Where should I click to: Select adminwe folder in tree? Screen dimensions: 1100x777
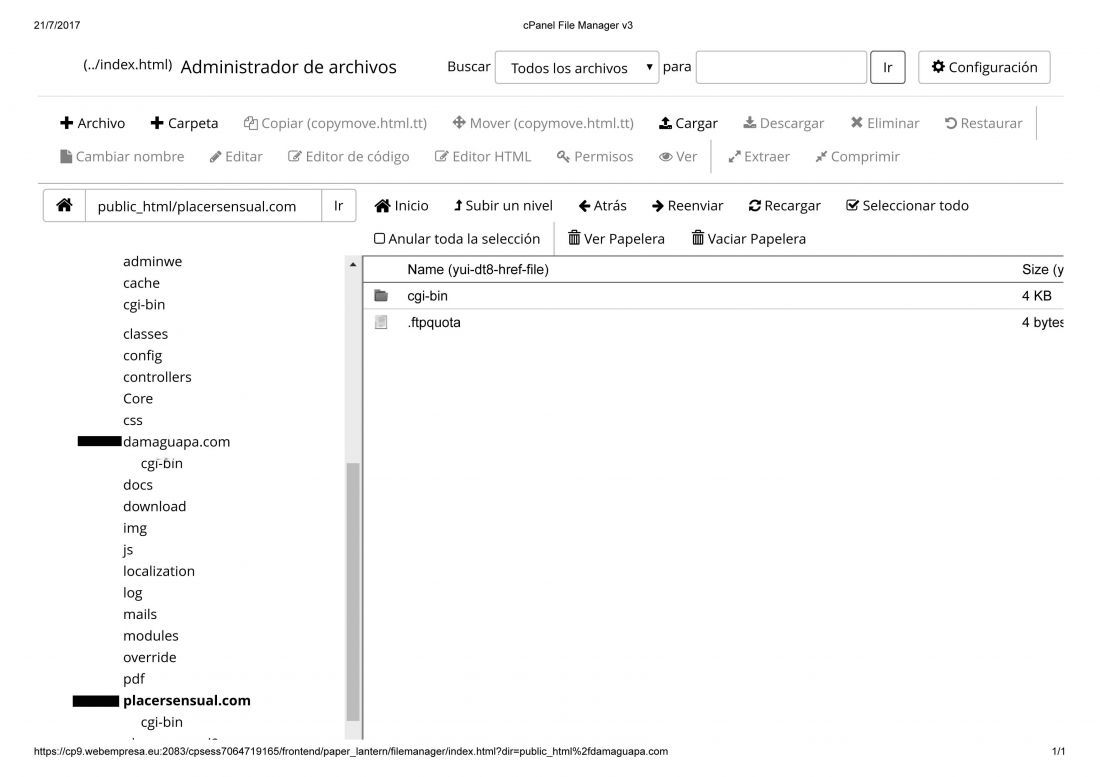pyautogui.click(x=152, y=261)
